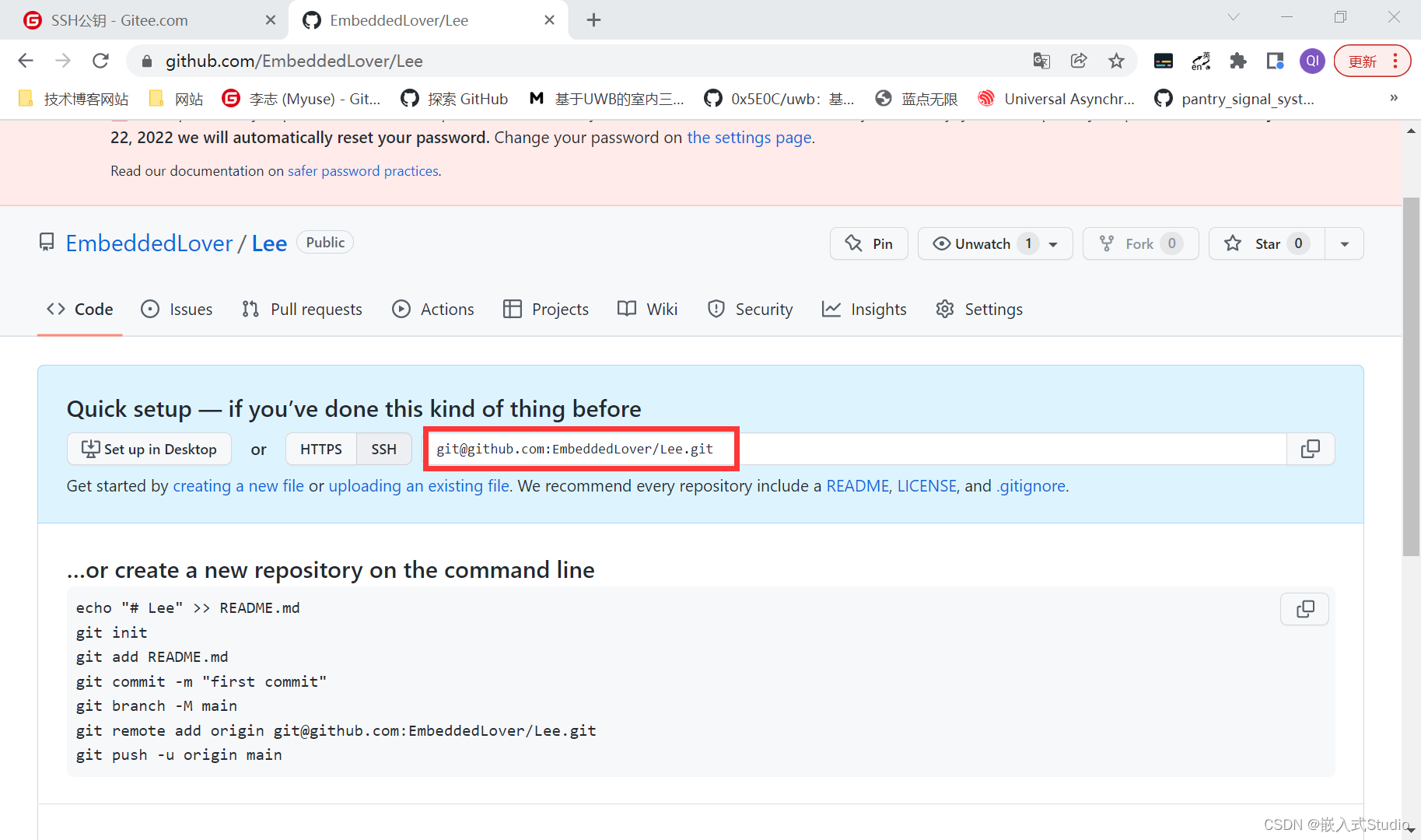Open the 蓝点无限 bookmark
Image resolution: width=1421 pixels, height=840 pixels.
pyautogui.click(x=916, y=99)
